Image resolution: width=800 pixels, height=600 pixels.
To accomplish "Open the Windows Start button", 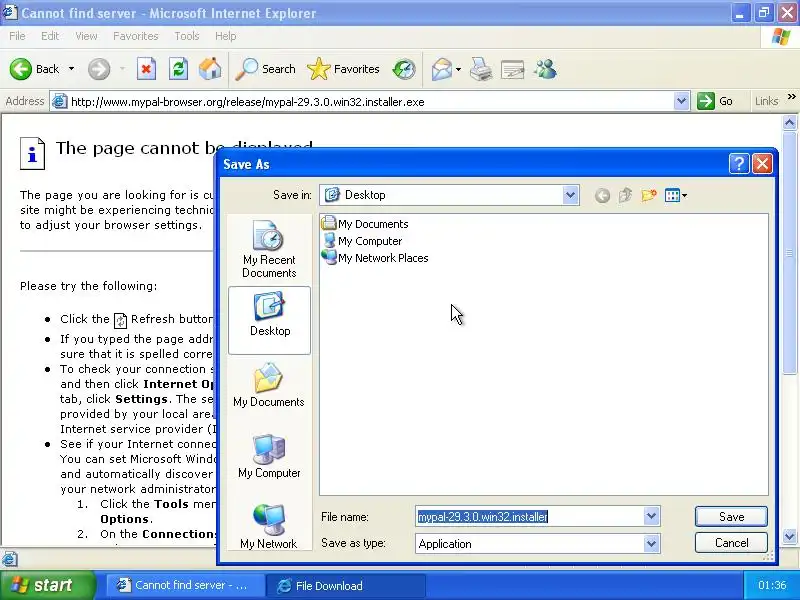I will pyautogui.click(x=47, y=585).
